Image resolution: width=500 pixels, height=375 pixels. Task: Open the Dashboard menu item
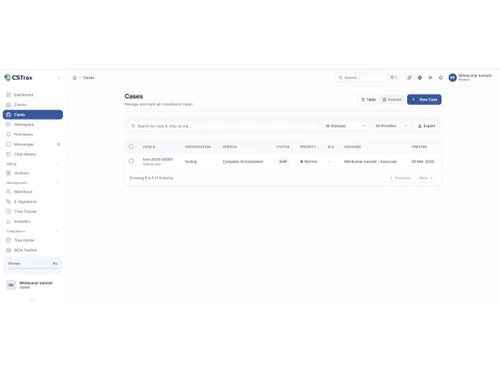click(x=33, y=95)
